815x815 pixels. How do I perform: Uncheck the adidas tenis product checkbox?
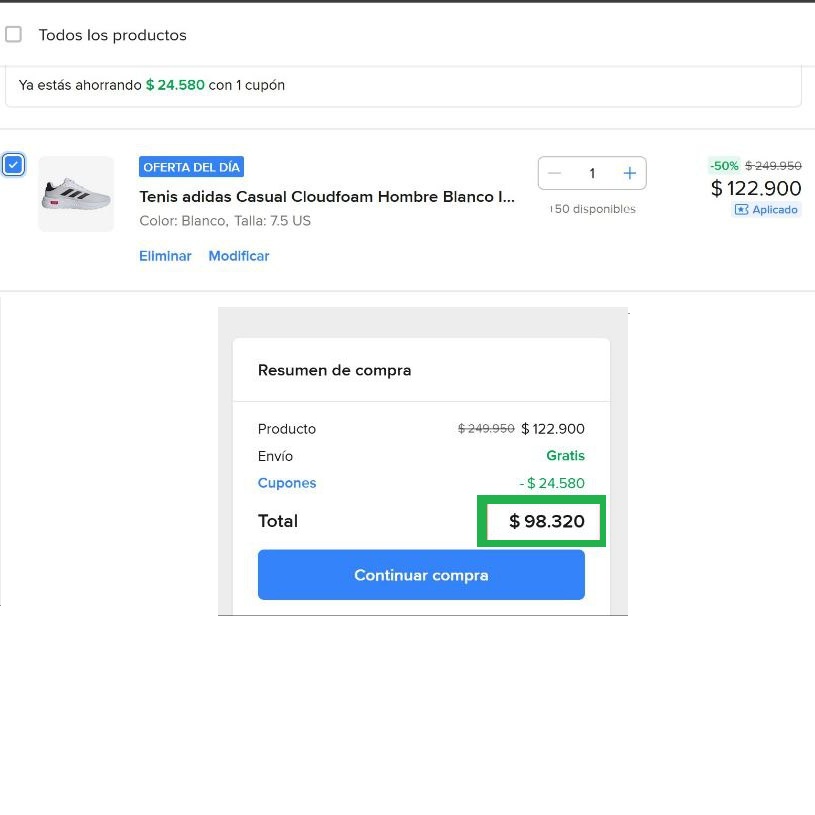pyautogui.click(x=13, y=165)
